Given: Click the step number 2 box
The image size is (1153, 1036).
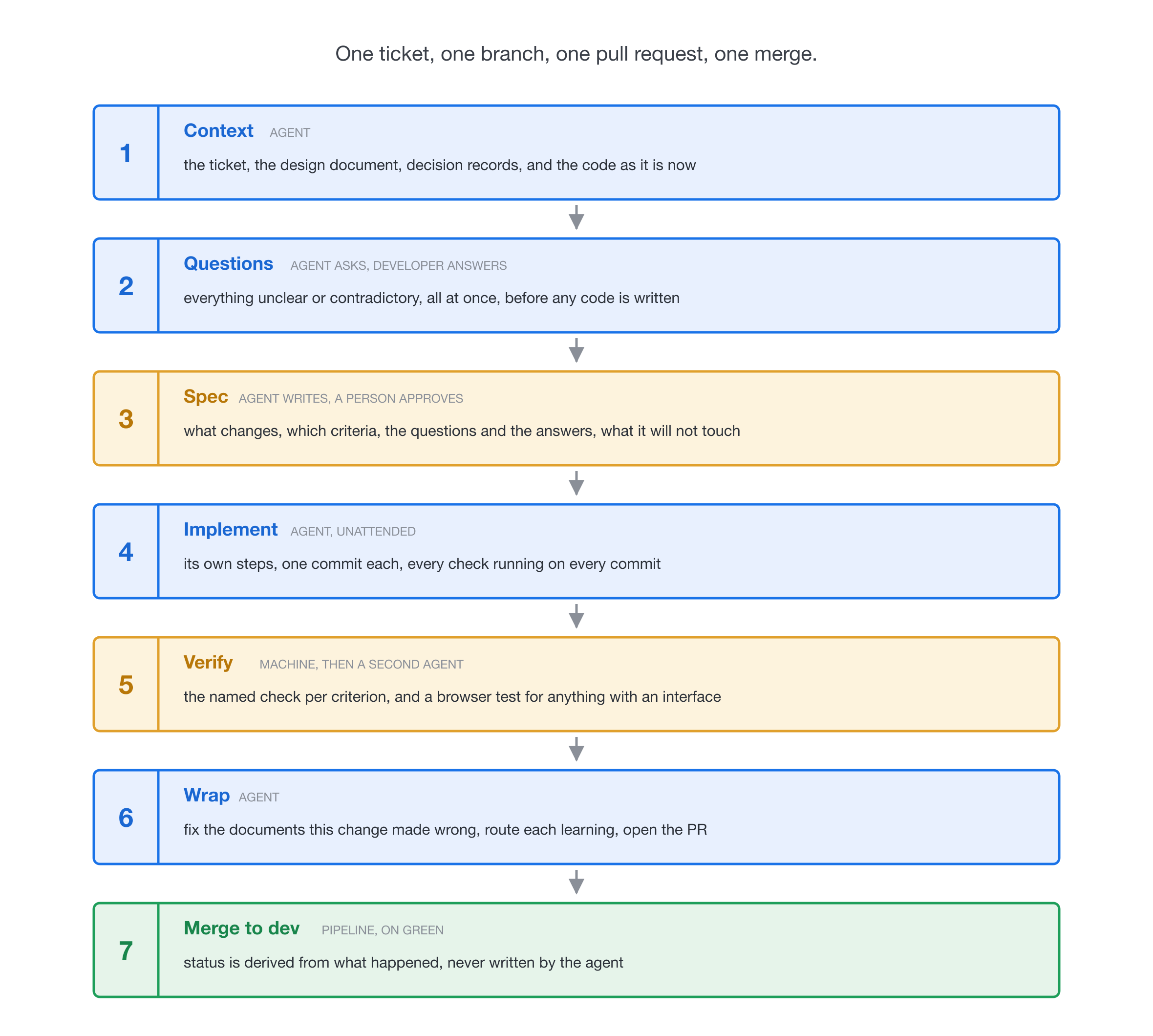Looking at the screenshot, I should pos(126,285).
